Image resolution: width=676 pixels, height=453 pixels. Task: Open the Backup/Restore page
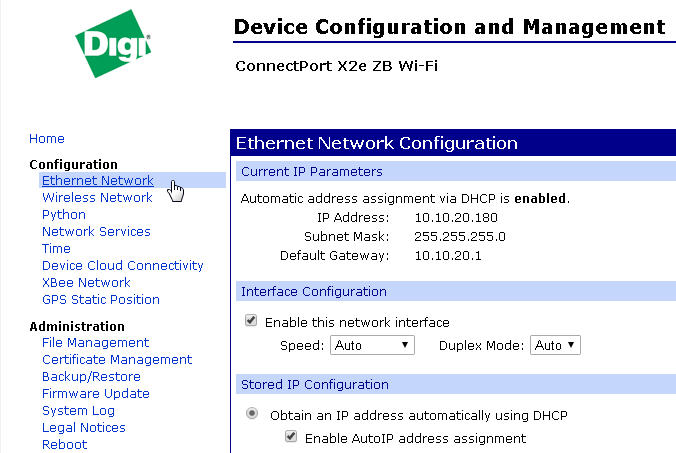point(91,377)
